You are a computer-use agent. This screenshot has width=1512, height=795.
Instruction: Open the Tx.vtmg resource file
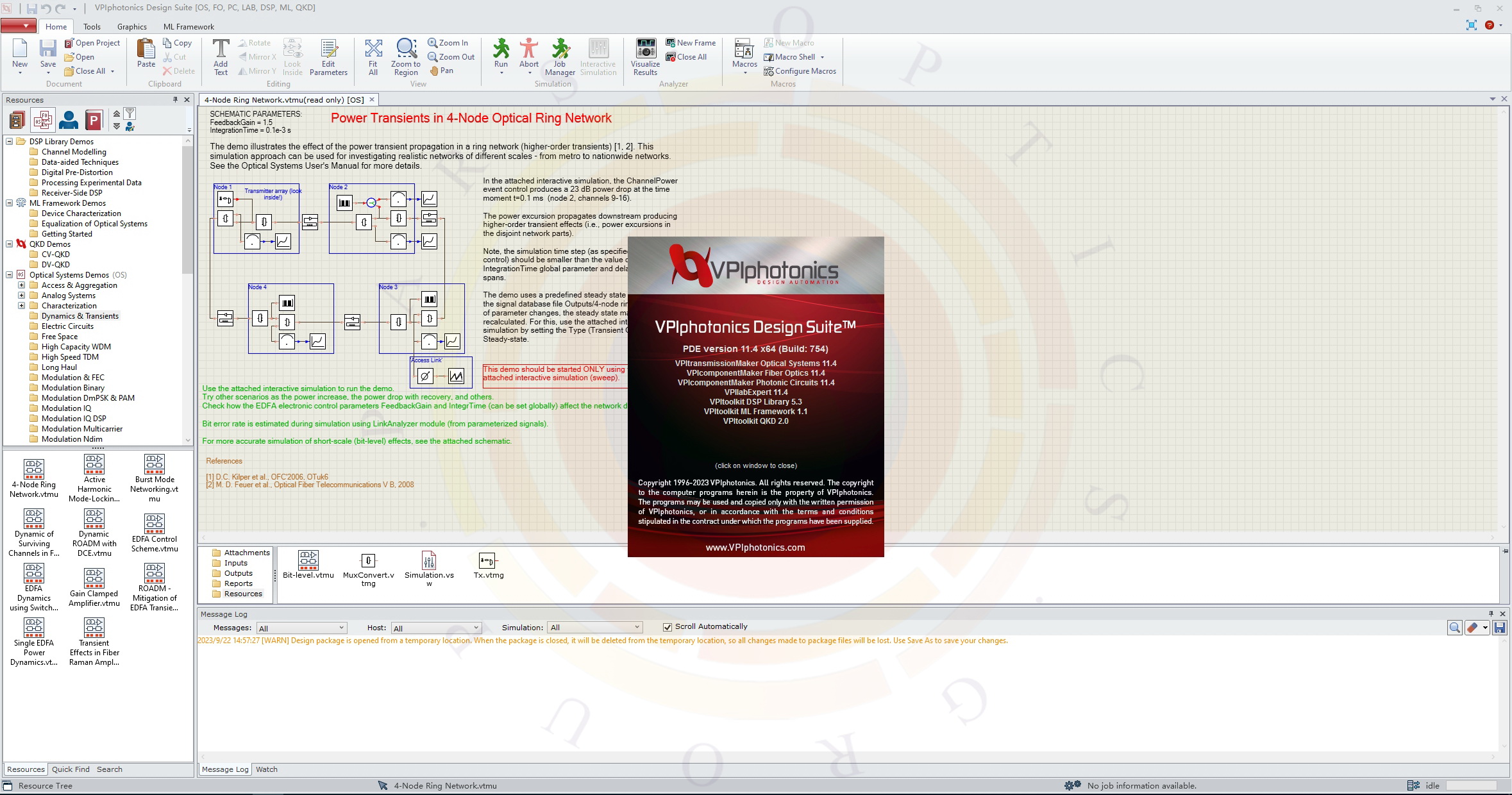tap(489, 565)
